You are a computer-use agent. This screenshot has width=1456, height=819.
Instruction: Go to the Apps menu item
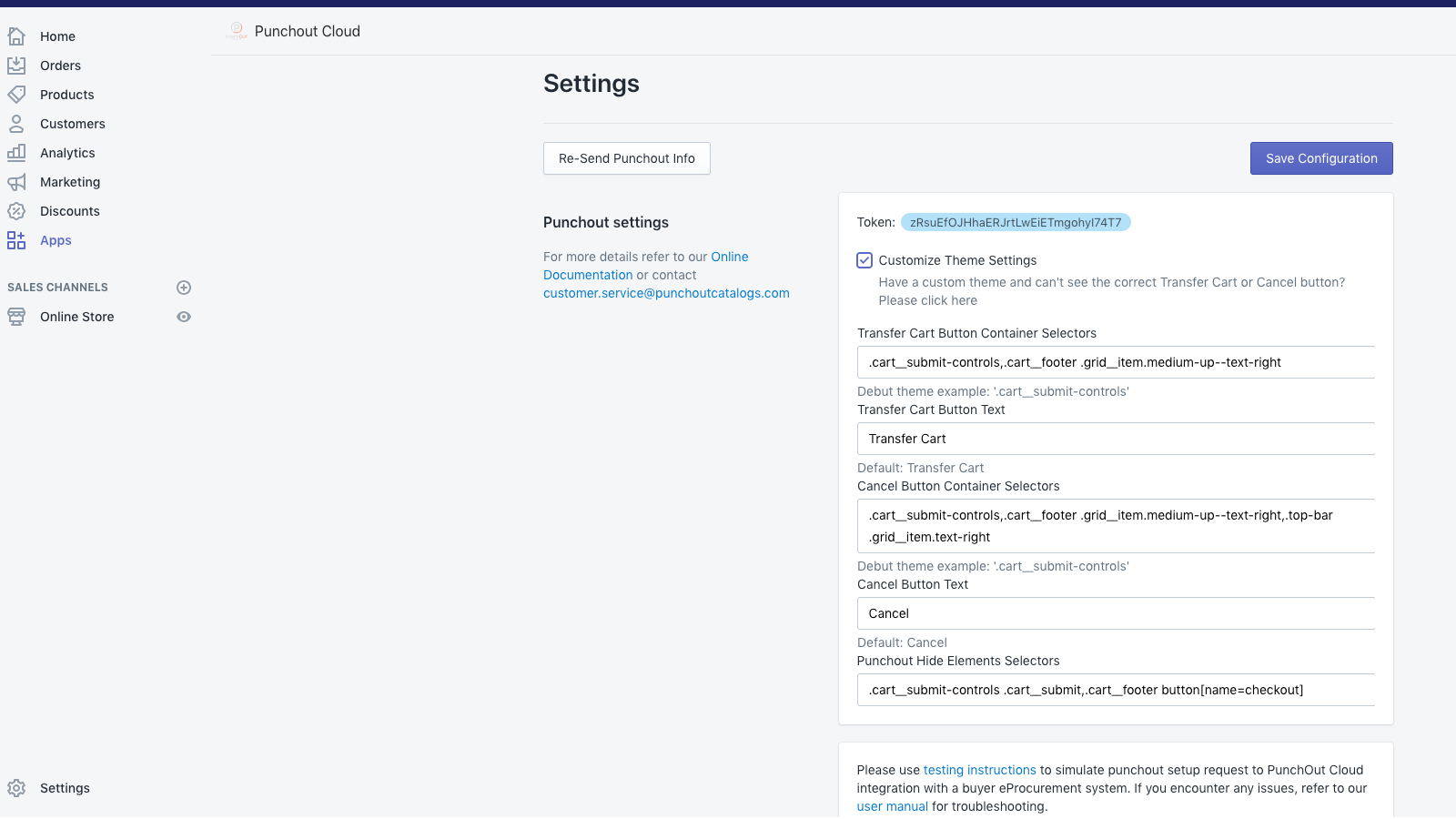tap(56, 240)
